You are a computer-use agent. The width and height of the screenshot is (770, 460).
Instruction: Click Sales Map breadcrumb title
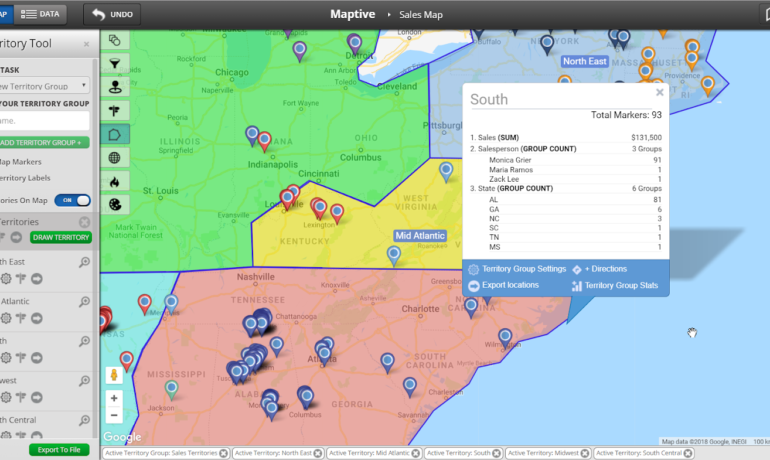pos(421,15)
